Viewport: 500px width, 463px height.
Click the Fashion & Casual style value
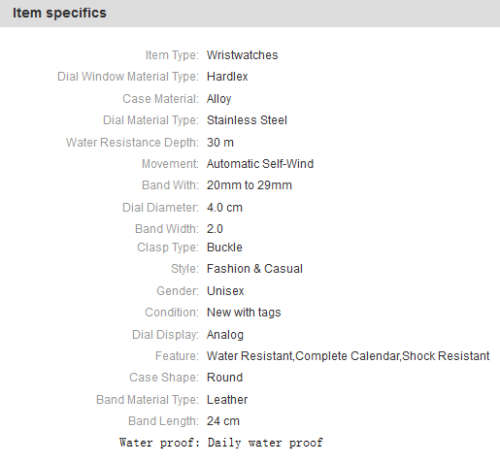(255, 269)
